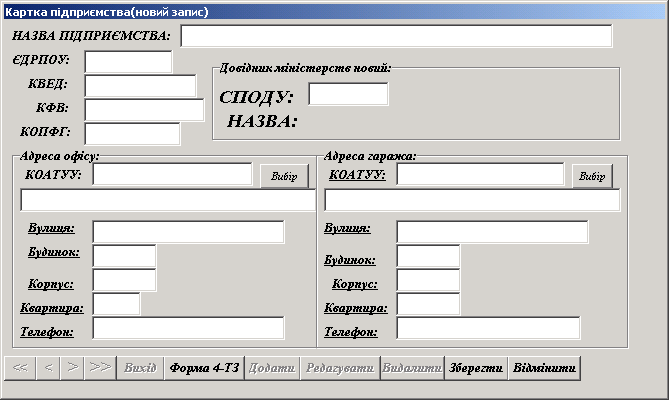Click КОАТУУ field in Адреса гаража

click(480, 174)
